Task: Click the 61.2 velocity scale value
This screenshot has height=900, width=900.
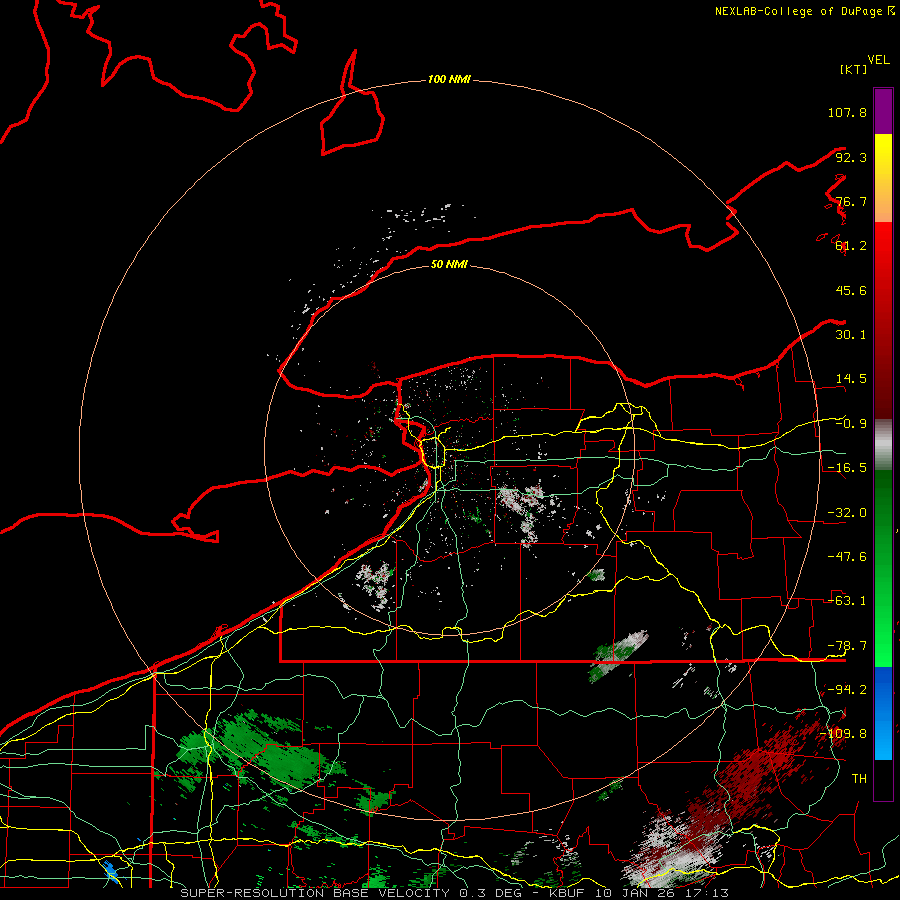Action: pyautogui.click(x=851, y=246)
